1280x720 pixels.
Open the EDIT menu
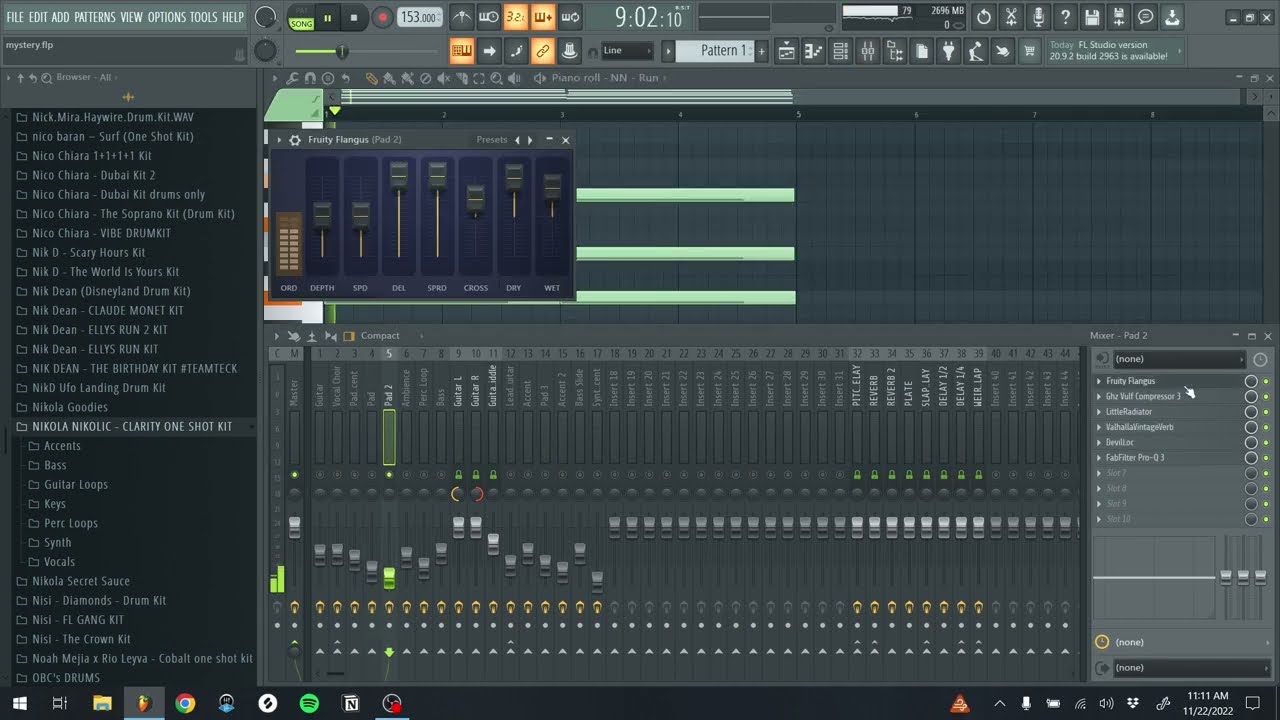(38, 17)
